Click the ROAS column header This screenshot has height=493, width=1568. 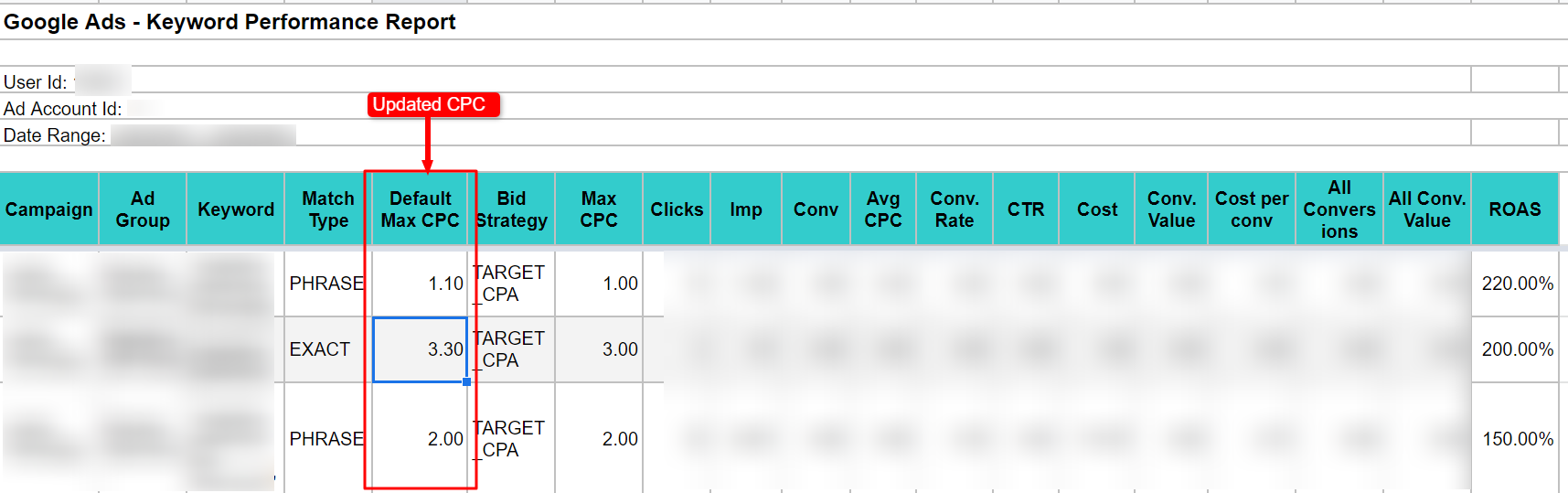tap(1515, 209)
